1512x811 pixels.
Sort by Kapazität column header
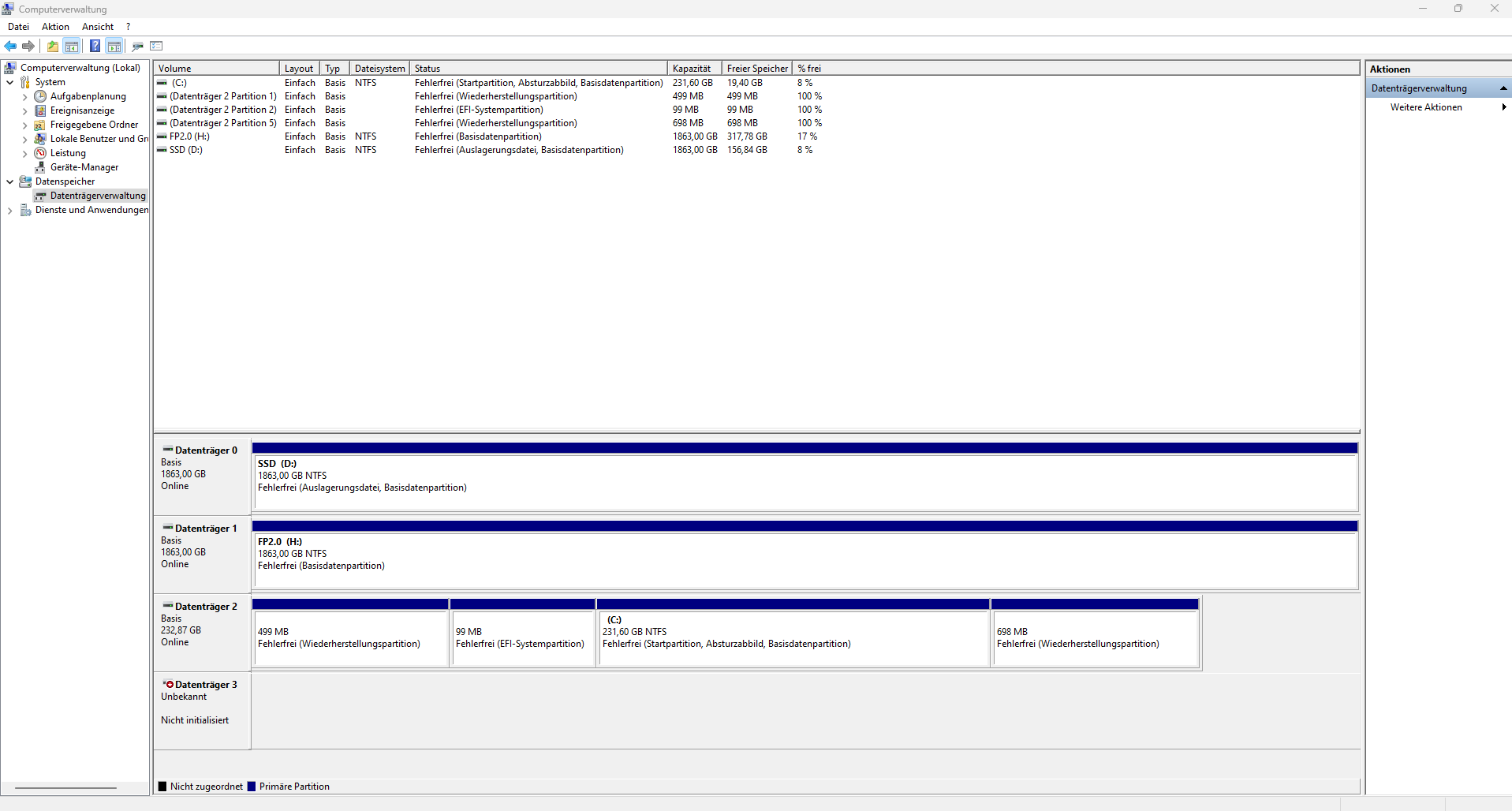tap(695, 69)
